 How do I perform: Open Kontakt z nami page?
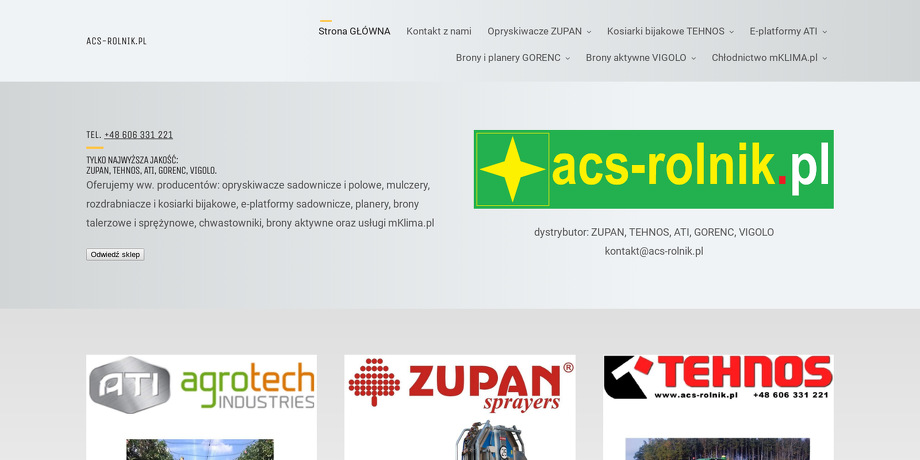(439, 31)
